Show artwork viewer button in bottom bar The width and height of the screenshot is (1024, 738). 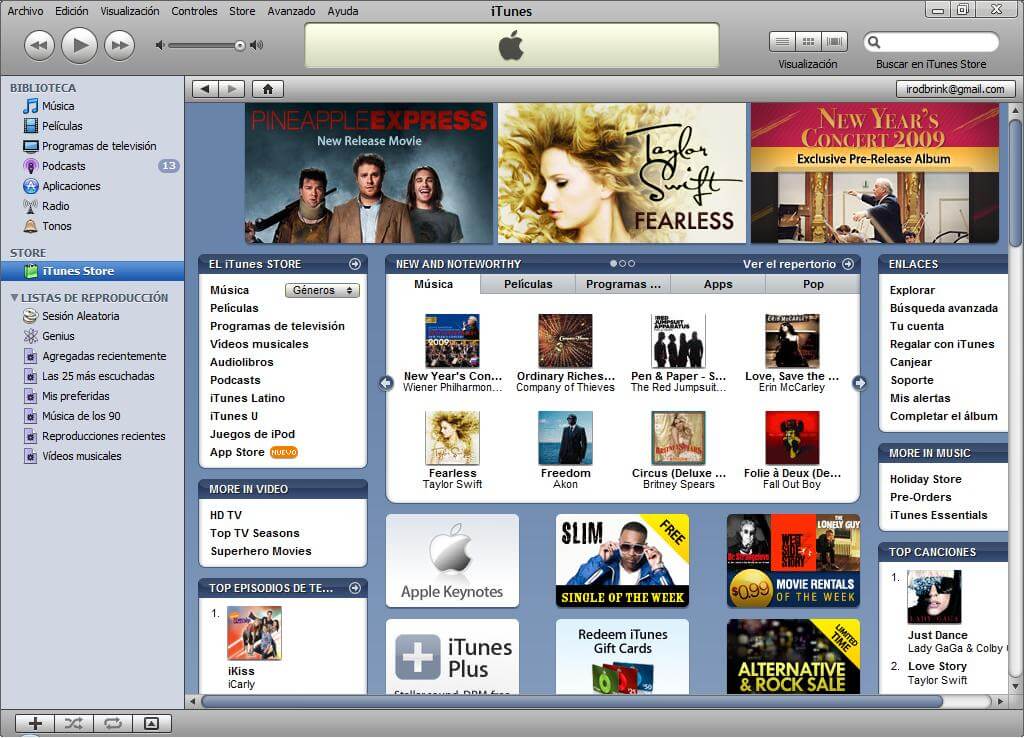(x=152, y=723)
